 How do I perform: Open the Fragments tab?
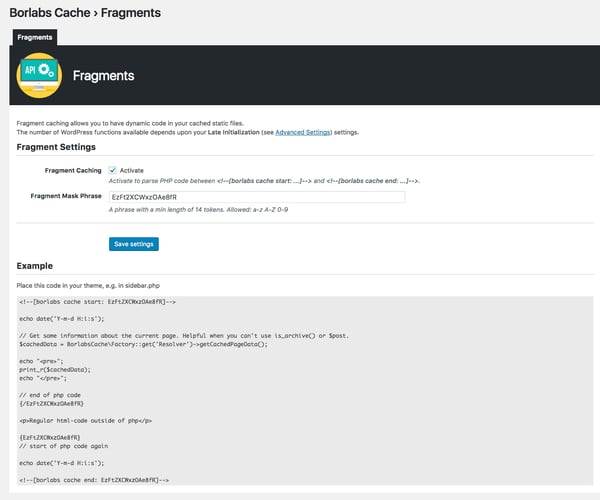(35, 37)
